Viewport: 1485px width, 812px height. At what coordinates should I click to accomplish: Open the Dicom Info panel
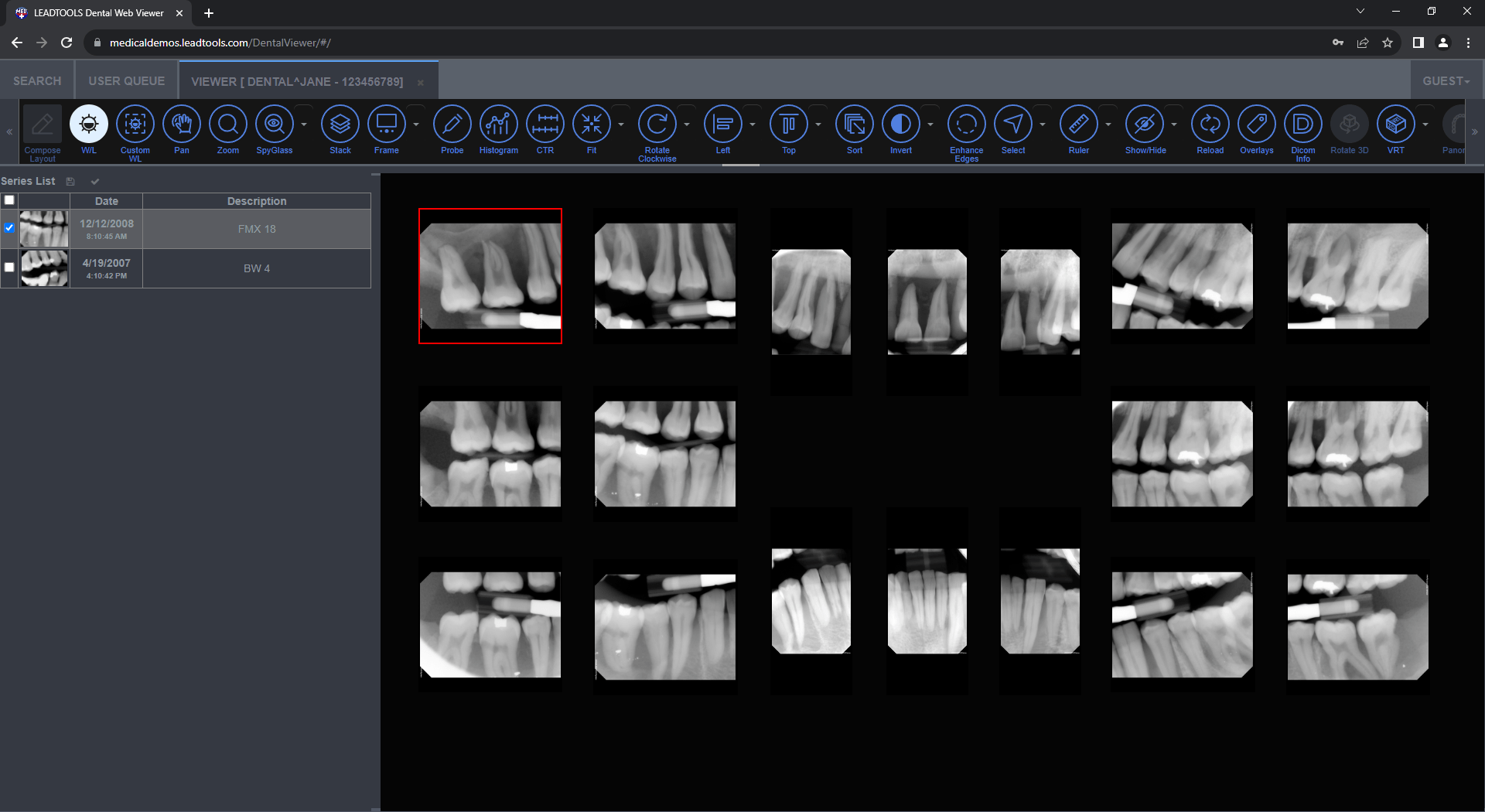[1302, 125]
